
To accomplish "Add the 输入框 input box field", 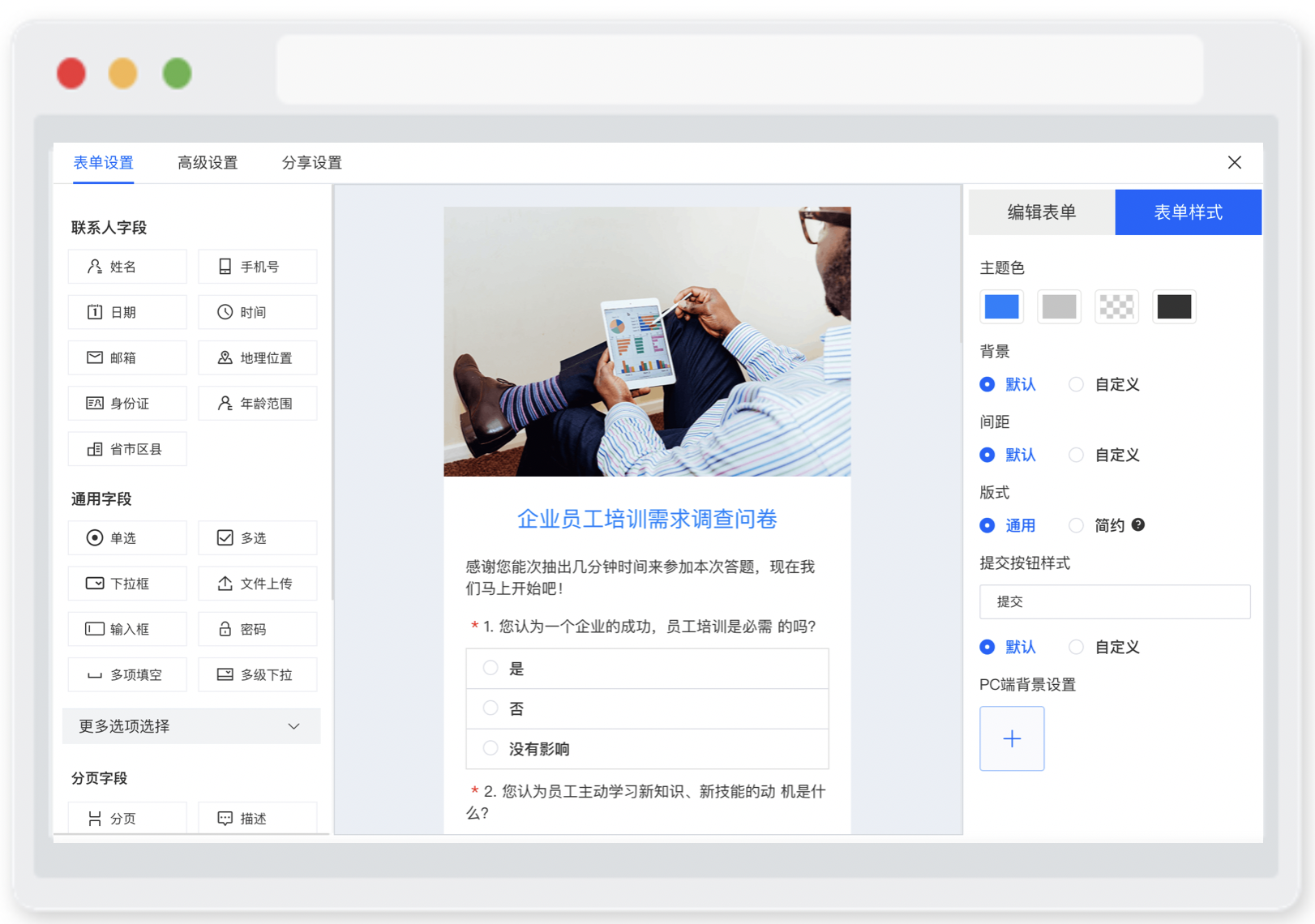I will (127, 629).
